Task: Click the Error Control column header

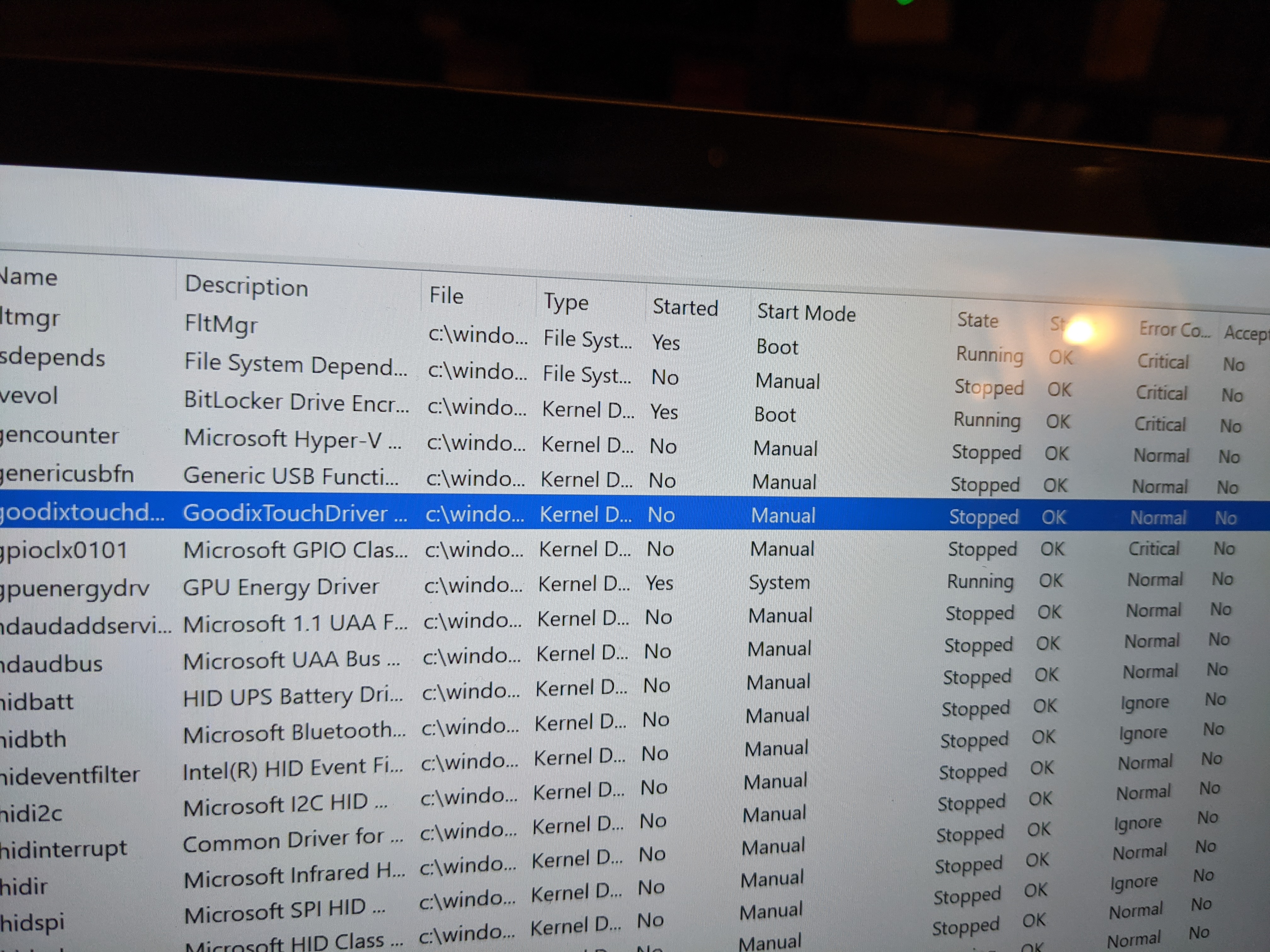Action: pyautogui.click(x=1174, y=329)
